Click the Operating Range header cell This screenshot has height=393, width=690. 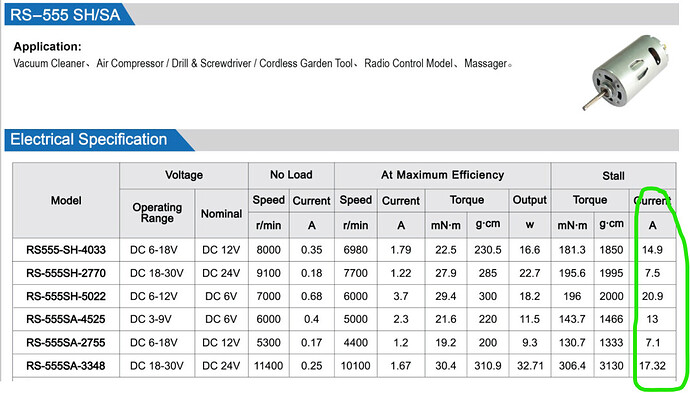(x=157, y=213)
